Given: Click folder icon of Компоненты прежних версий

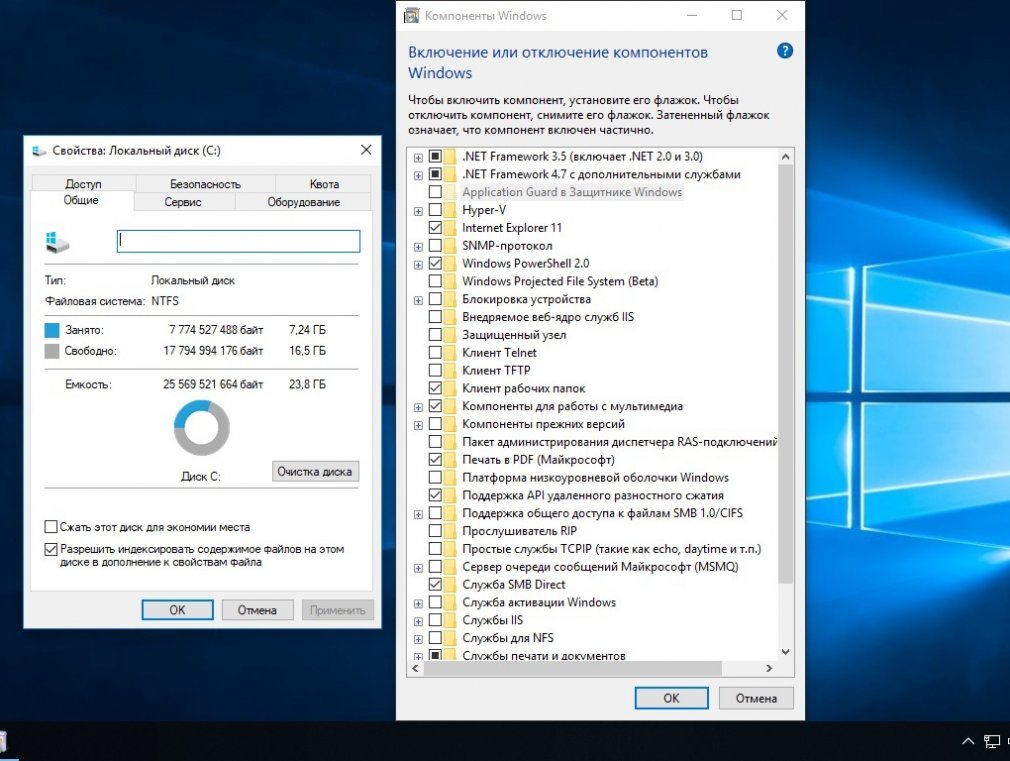Looking at the screenshot, I should 450,424.
